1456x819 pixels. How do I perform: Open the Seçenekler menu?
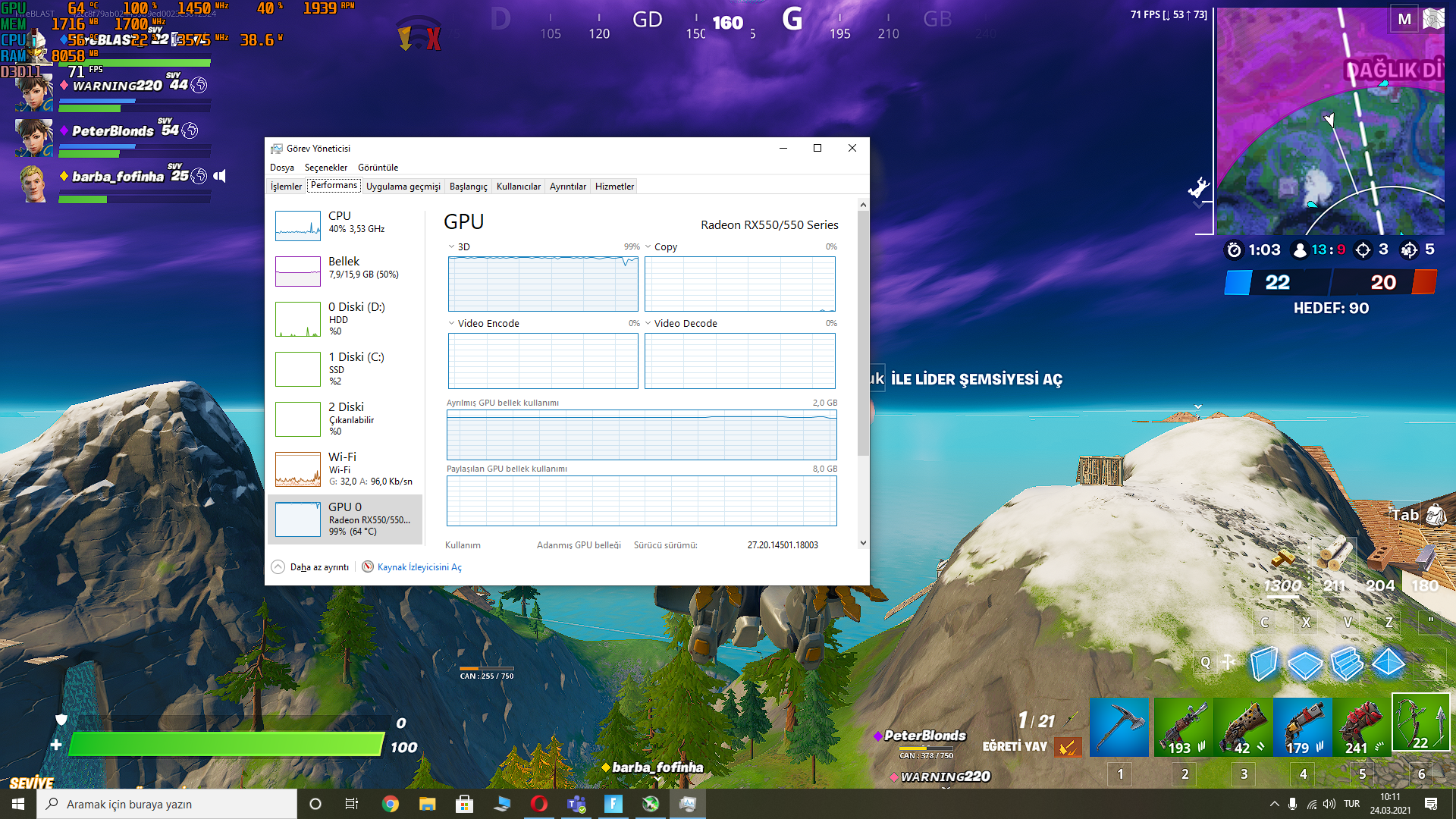click(325, 168)
